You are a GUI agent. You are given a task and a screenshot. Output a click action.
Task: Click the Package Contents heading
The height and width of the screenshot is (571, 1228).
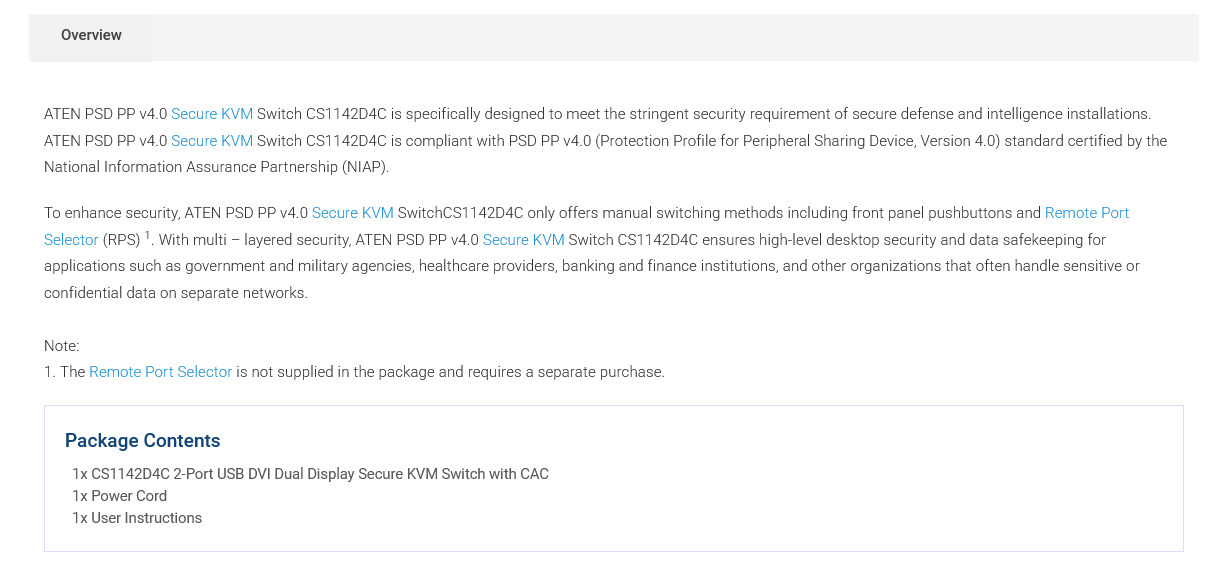point(142,441)
